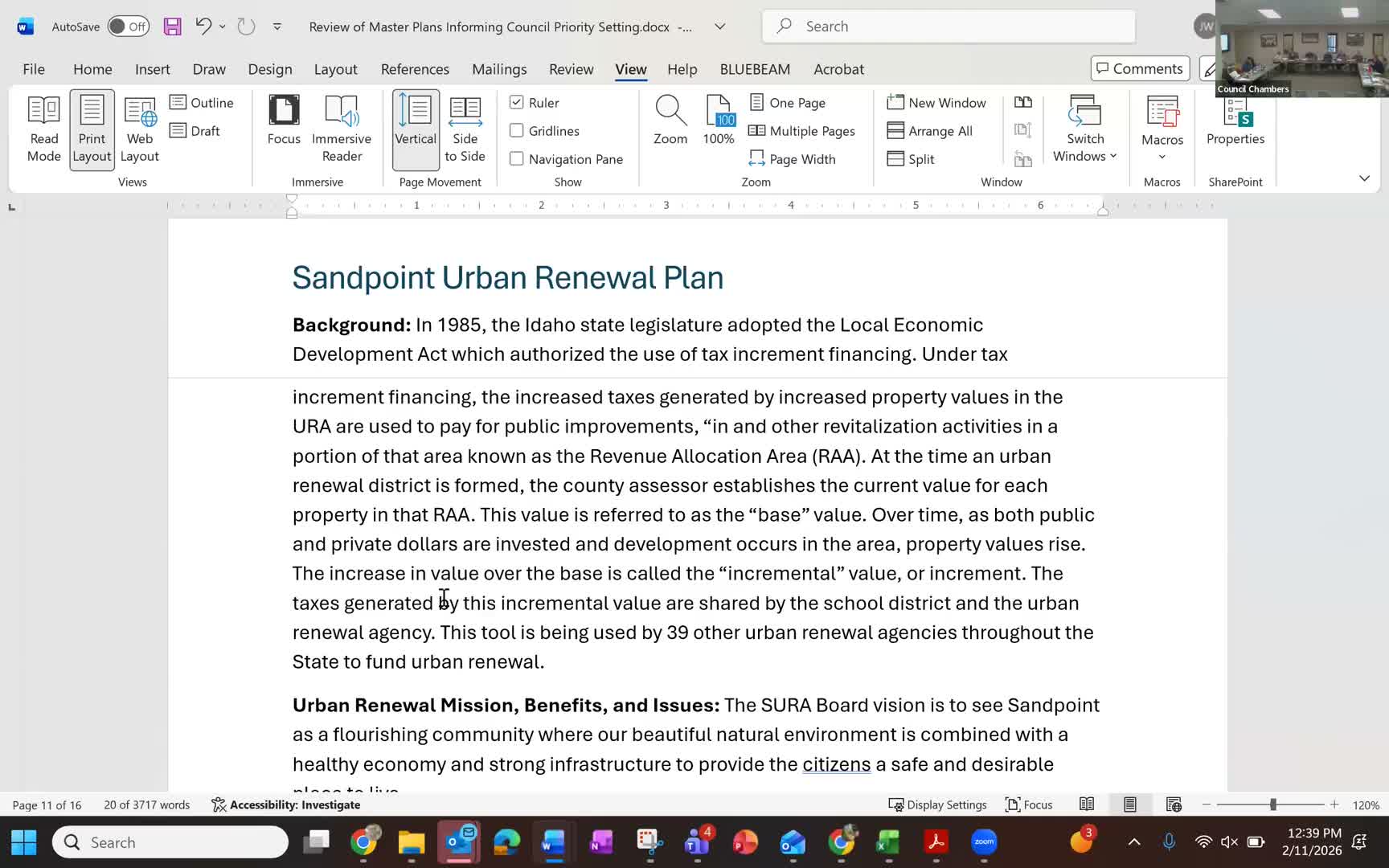The width and height of the screenshot is (1389, 868).
Task: Open Immersive Reader
Action: (342, 129)
